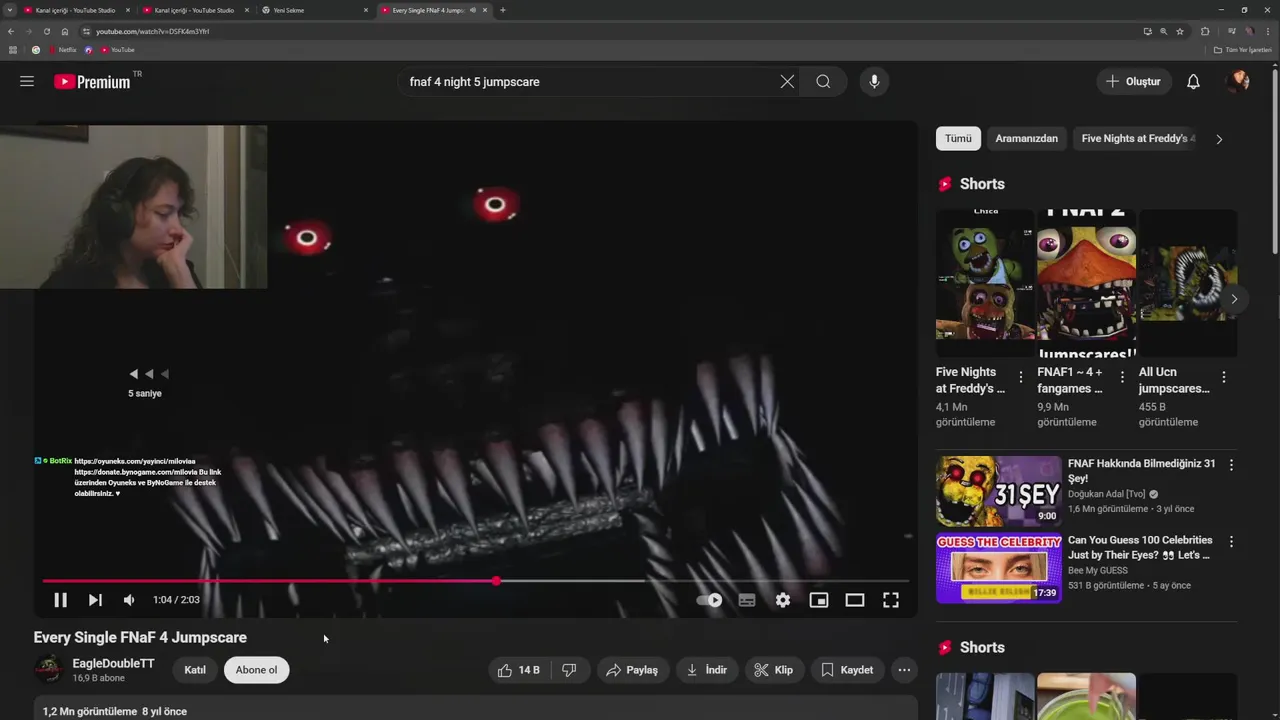Create a clip with Klip
Image resolution: width=1280 pixels, height=720 pixels.
774,670
